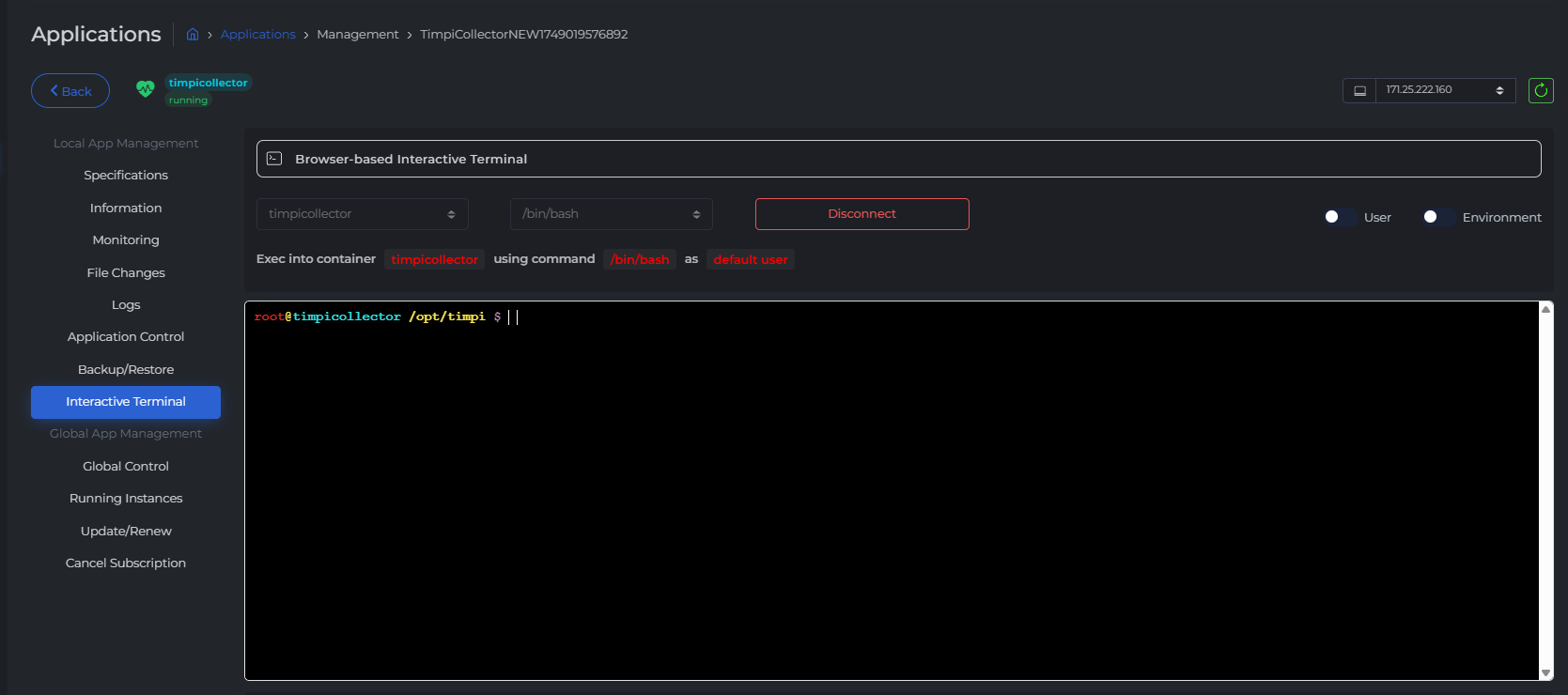Image resolution: width=1568 pixels, height=695 pixels.
Task: Open the timpicollector container dropdown
Action: tap(362, 214)
